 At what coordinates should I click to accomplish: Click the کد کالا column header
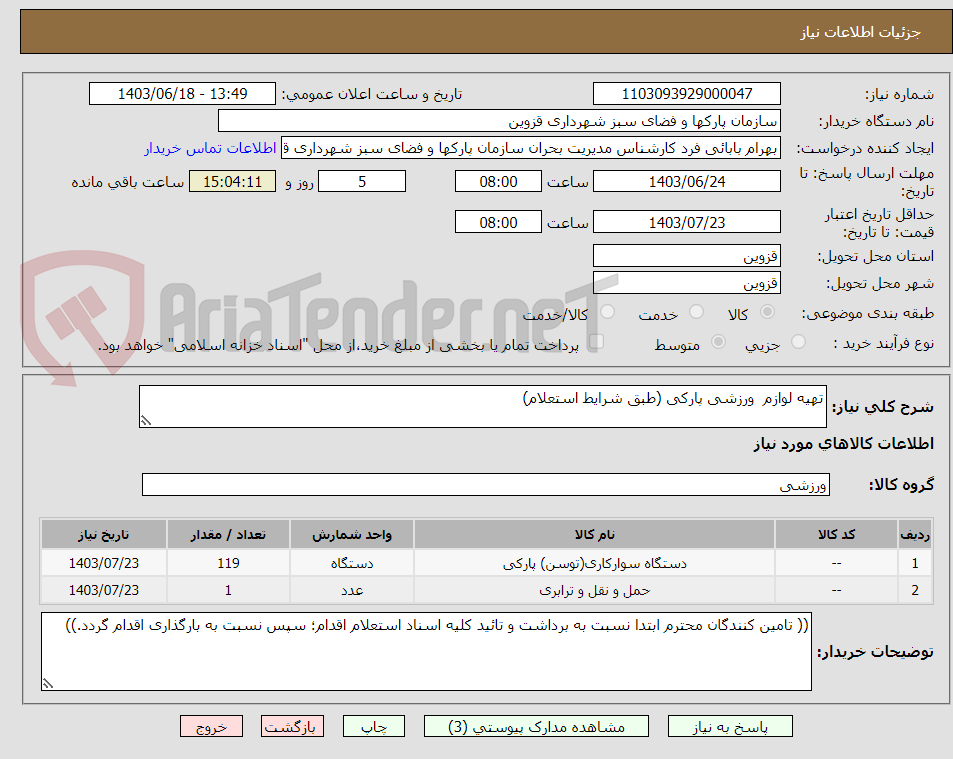click(836, 535)
